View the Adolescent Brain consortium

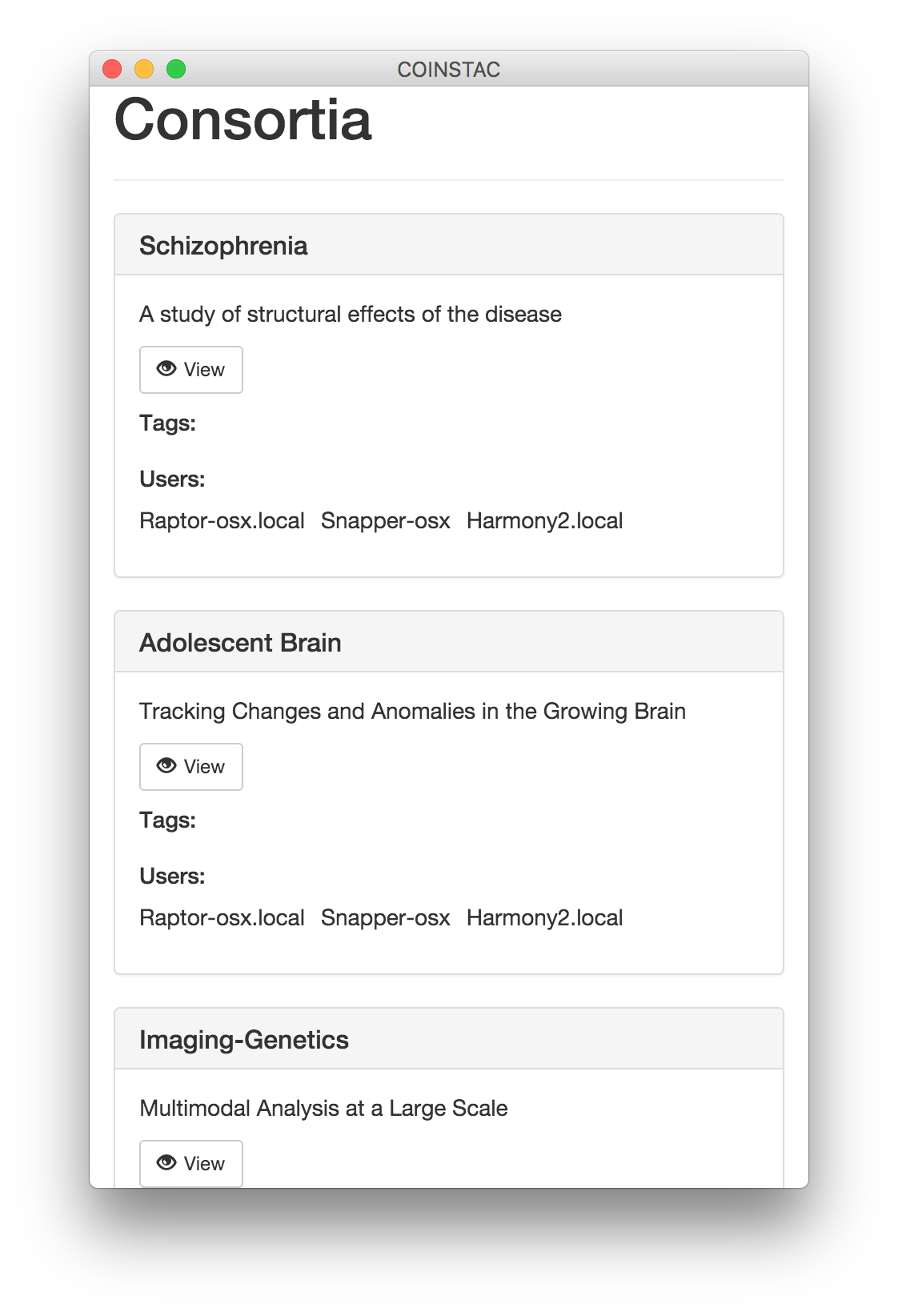click(191, 767)
